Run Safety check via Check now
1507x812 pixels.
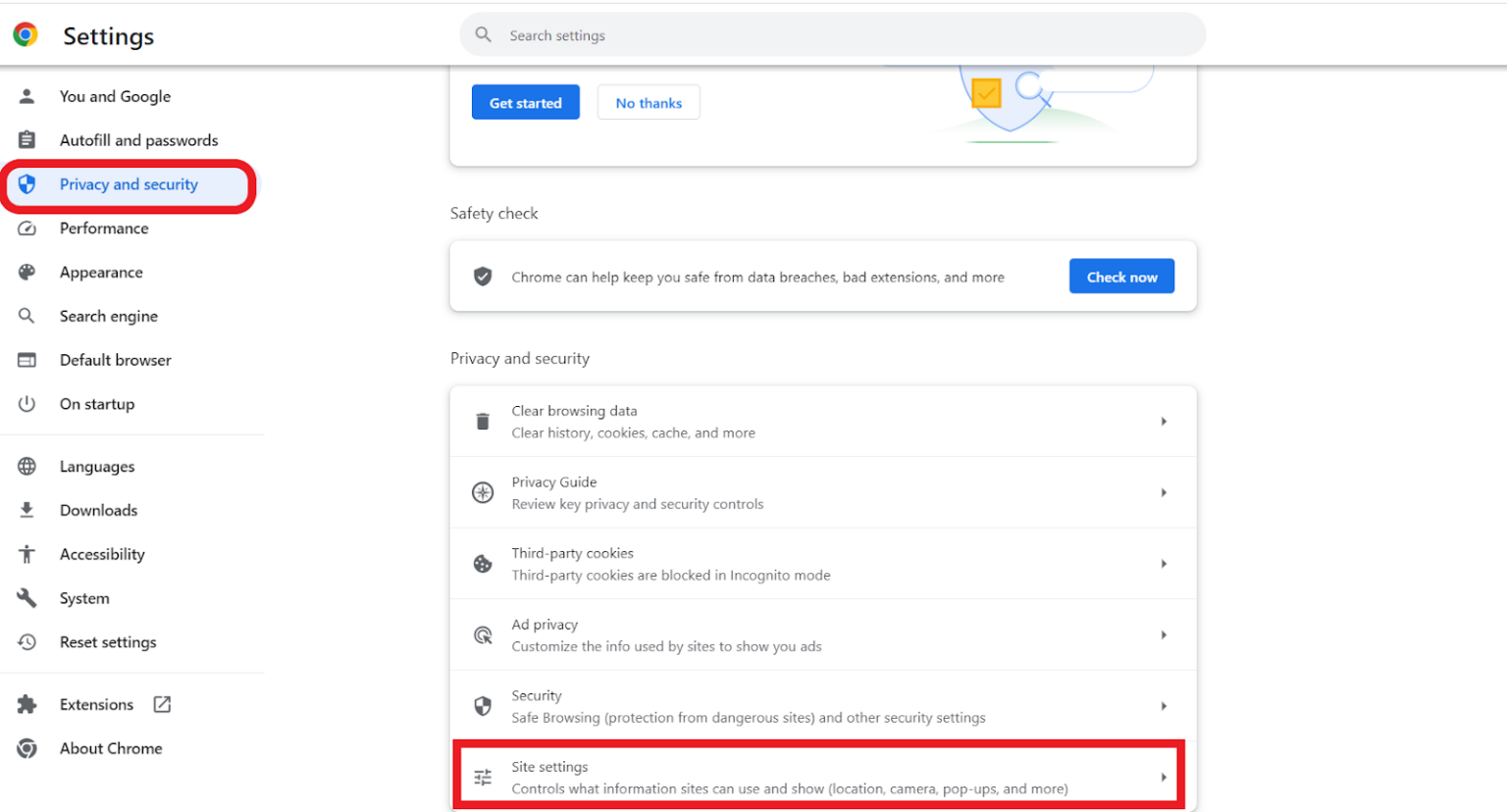[1121, 276]
